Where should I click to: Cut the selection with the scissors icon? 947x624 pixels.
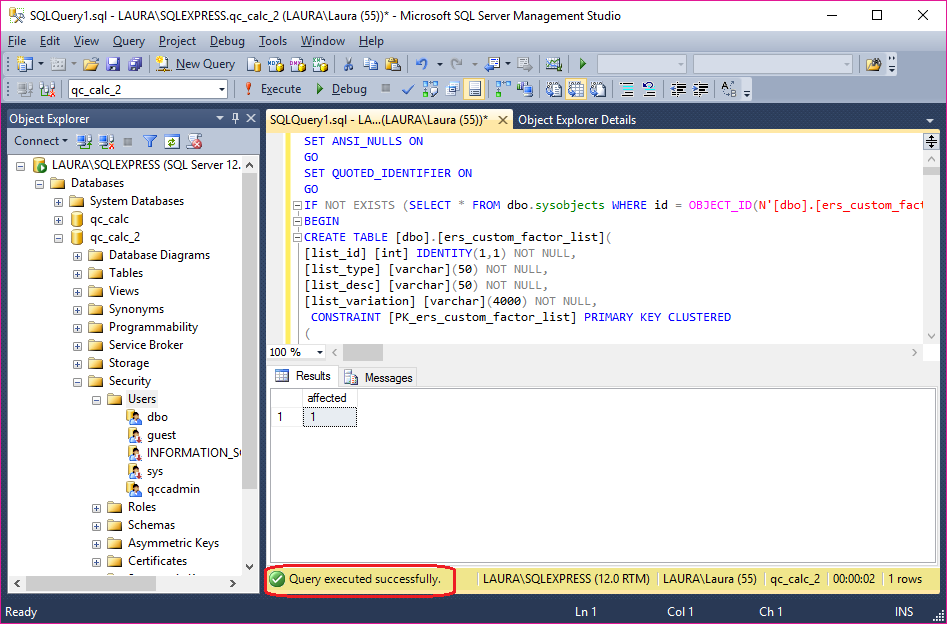click(348, 64)
